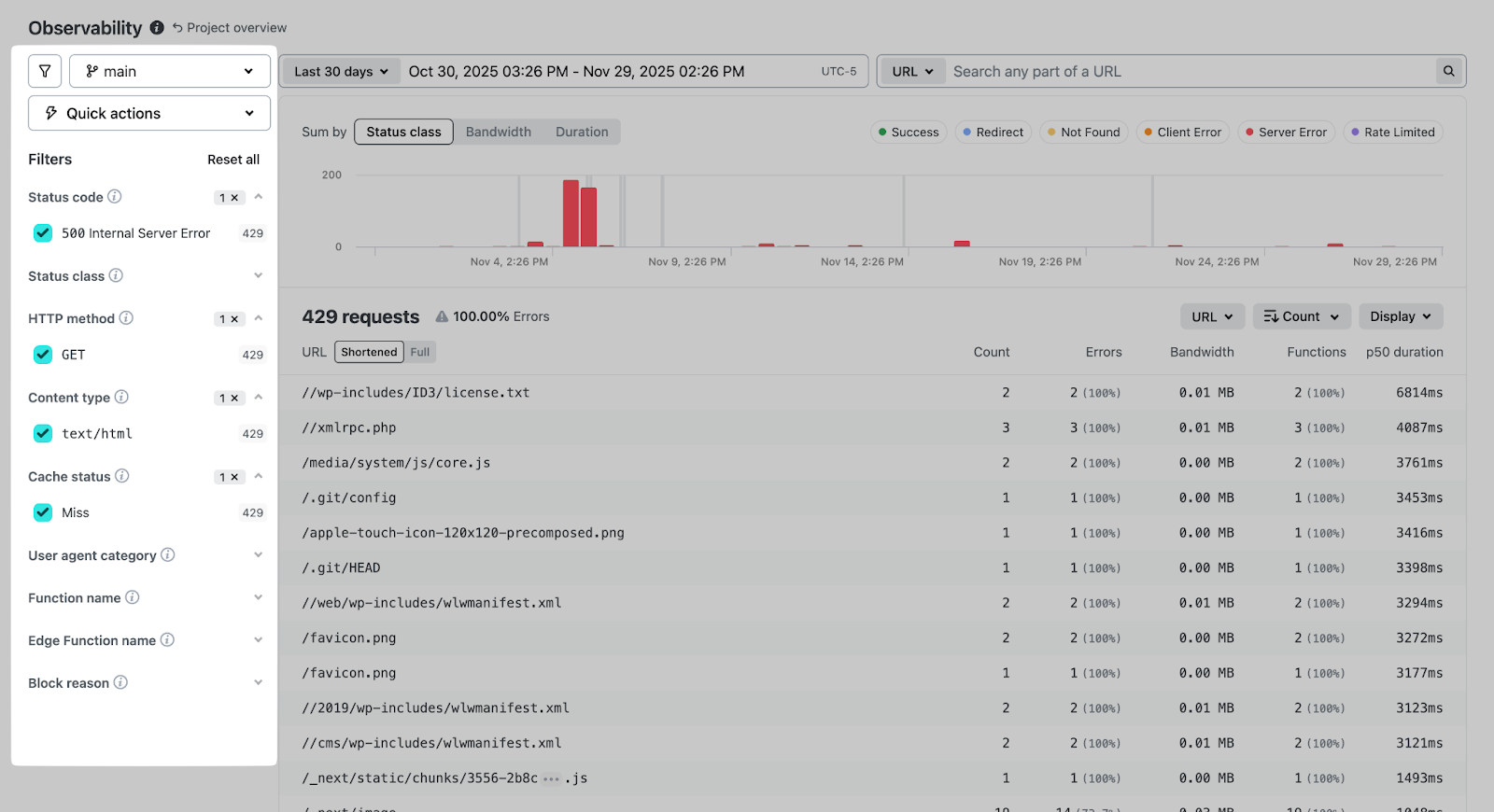
Task: Click the Count column header
Action: (992, 352)
